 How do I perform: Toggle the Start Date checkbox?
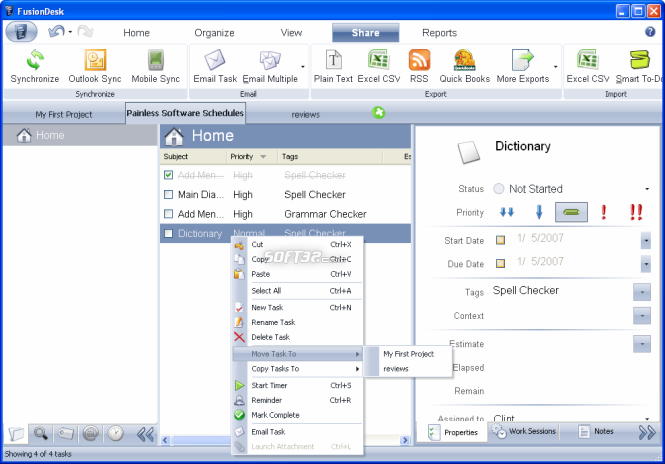[500, 240]
